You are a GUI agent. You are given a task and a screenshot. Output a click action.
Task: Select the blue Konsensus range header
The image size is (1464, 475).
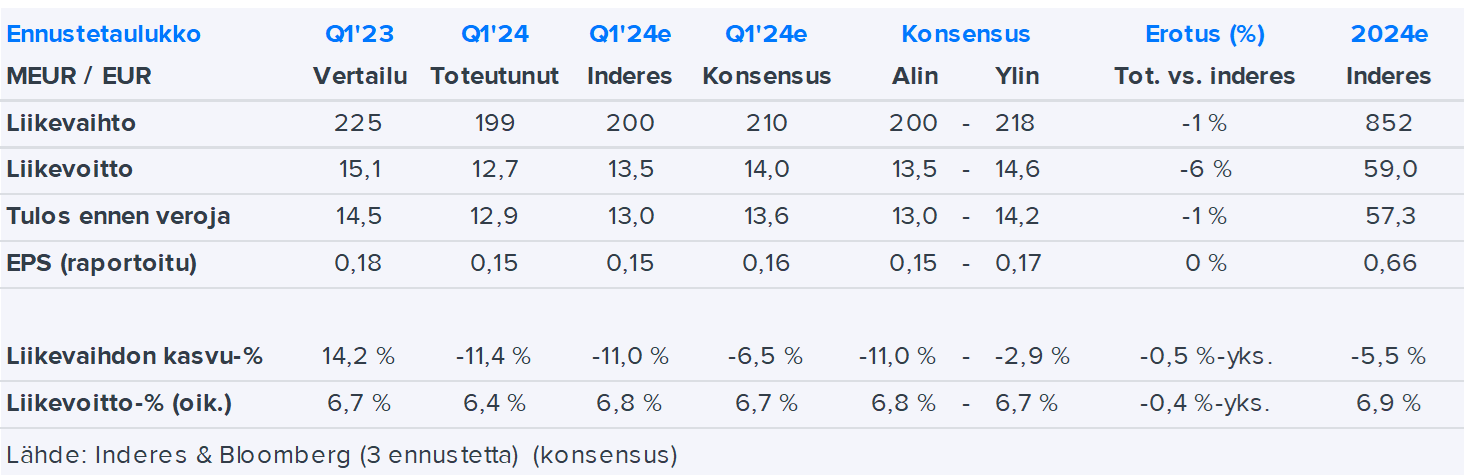click(965, 34)
